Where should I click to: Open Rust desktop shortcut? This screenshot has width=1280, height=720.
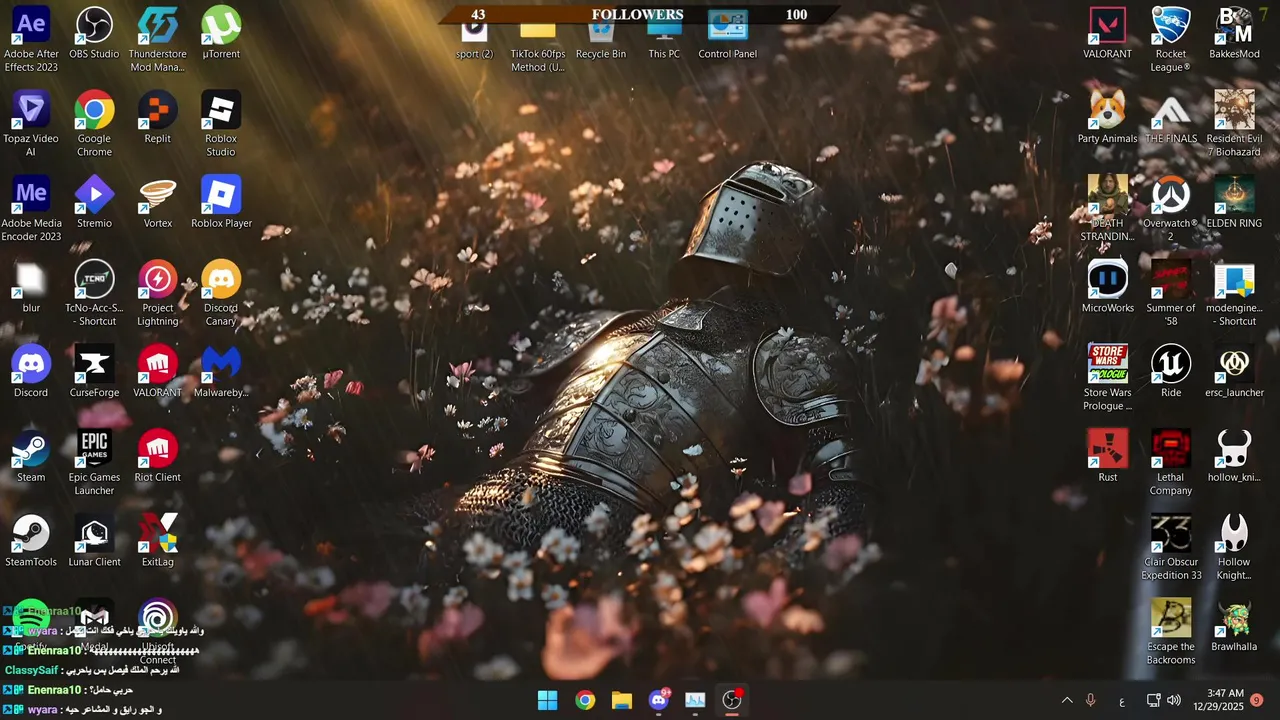point(1107,458)
